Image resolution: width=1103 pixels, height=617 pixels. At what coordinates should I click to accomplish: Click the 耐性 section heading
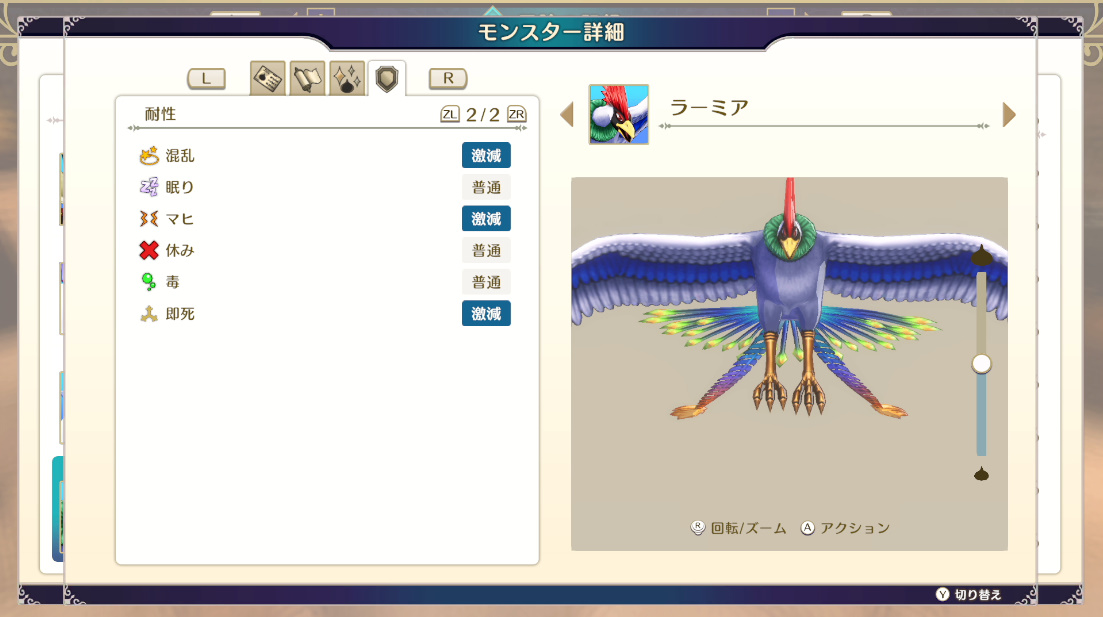point(160,114)
